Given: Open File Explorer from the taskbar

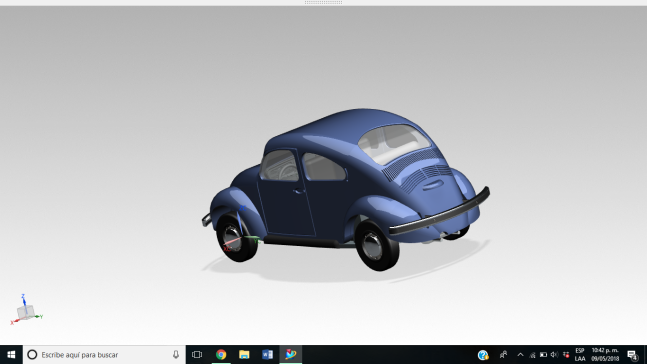Looking at the screenshot, I should tap(244, 355).
